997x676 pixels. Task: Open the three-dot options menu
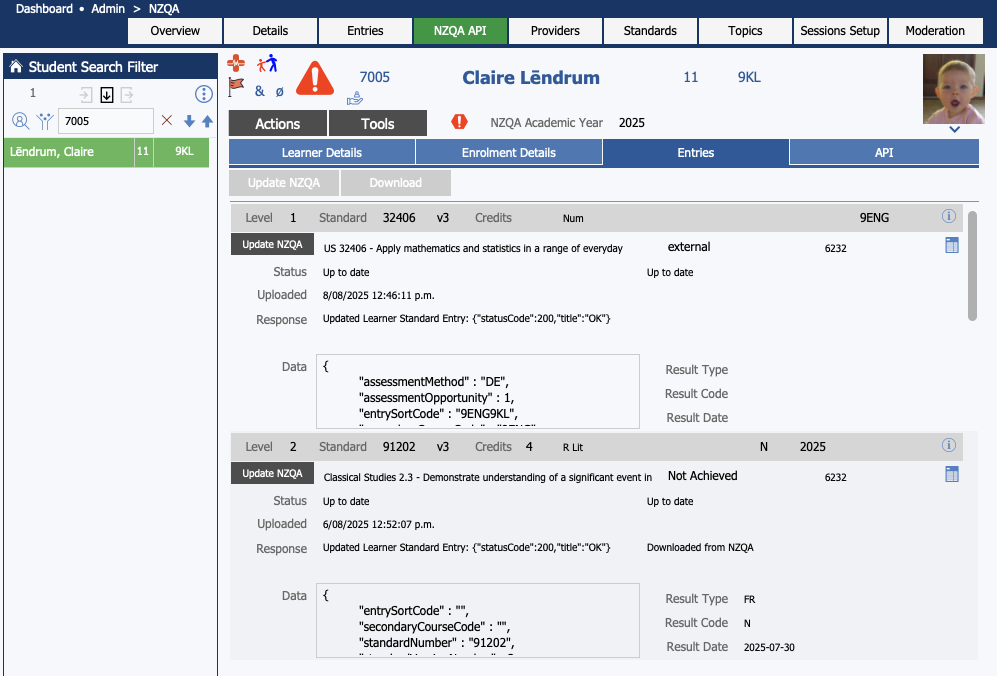(204, 95)
